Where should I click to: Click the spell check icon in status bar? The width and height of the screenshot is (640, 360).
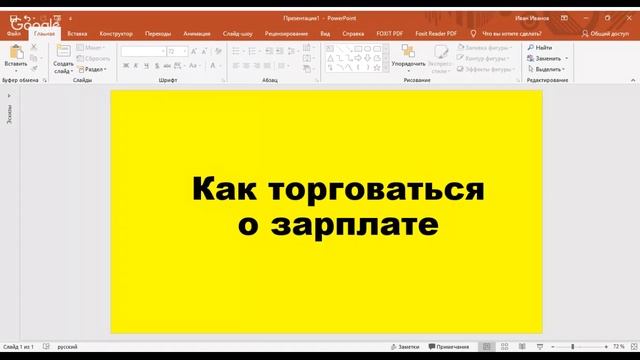point(46,347)
